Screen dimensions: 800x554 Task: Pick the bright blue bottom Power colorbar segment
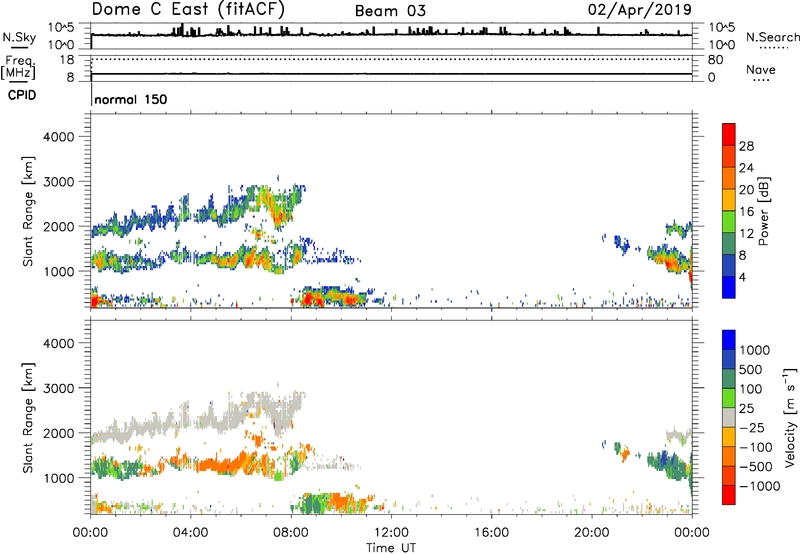[729, 287]
